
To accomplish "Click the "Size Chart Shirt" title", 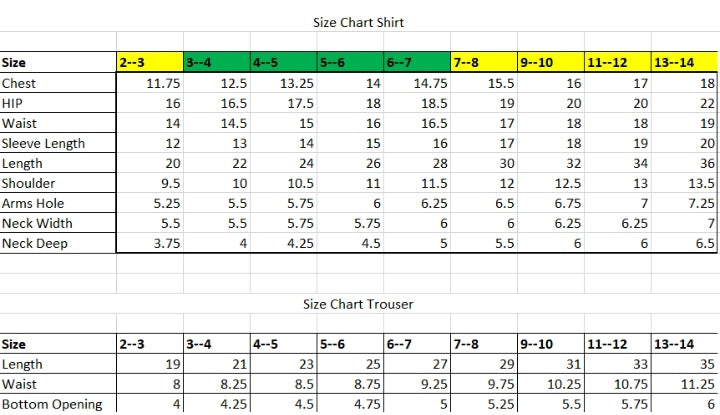I will [358, 22].
